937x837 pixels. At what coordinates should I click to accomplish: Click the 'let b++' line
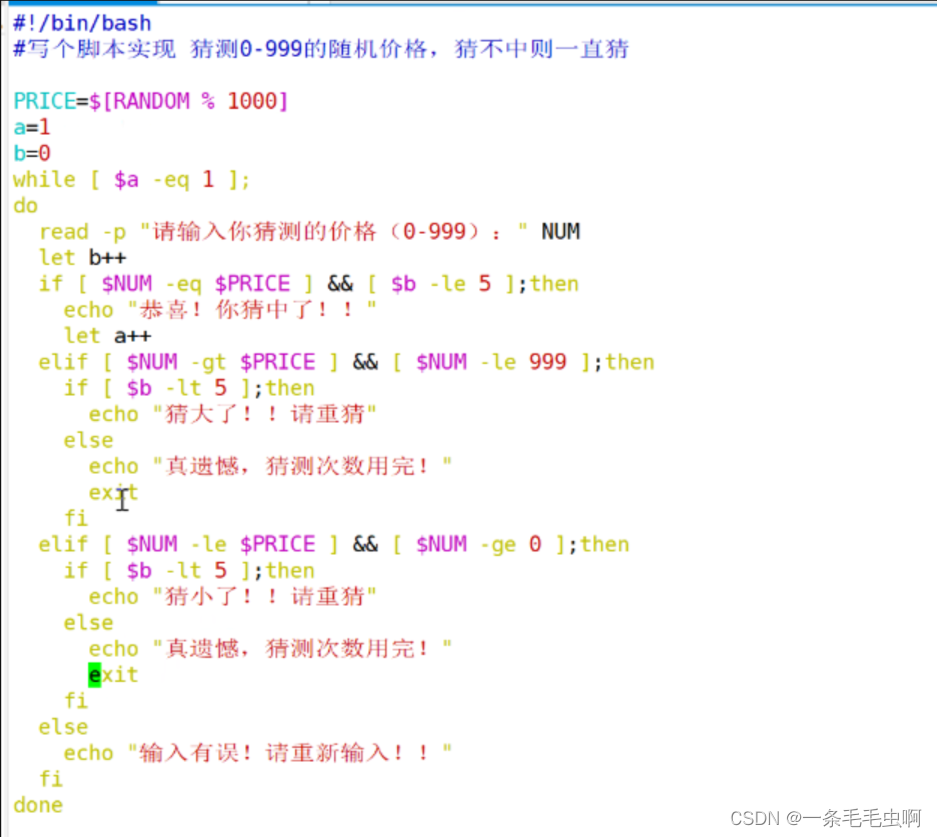pos(82,257)
